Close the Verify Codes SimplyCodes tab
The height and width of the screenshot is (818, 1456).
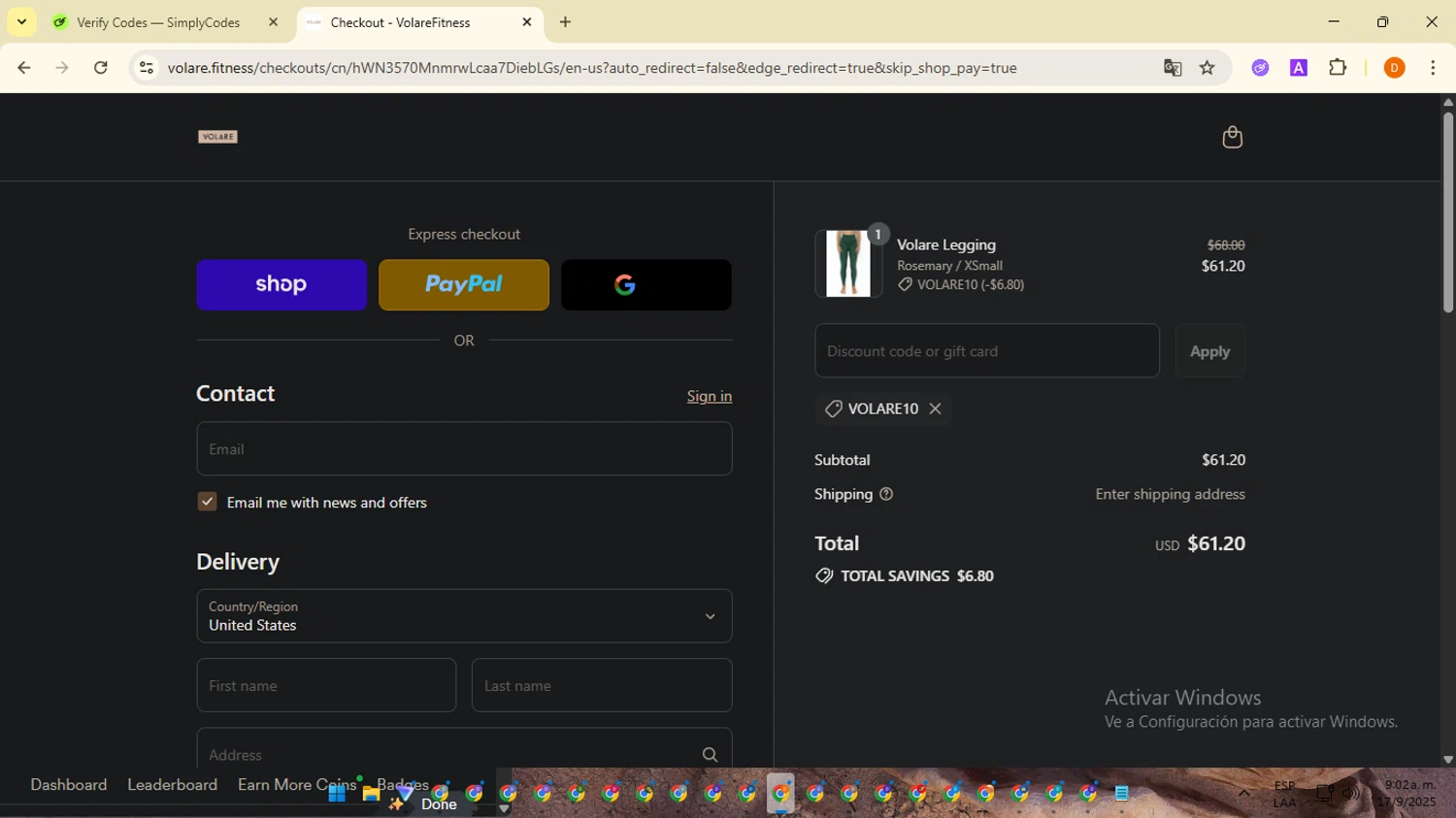coord(273,22)
